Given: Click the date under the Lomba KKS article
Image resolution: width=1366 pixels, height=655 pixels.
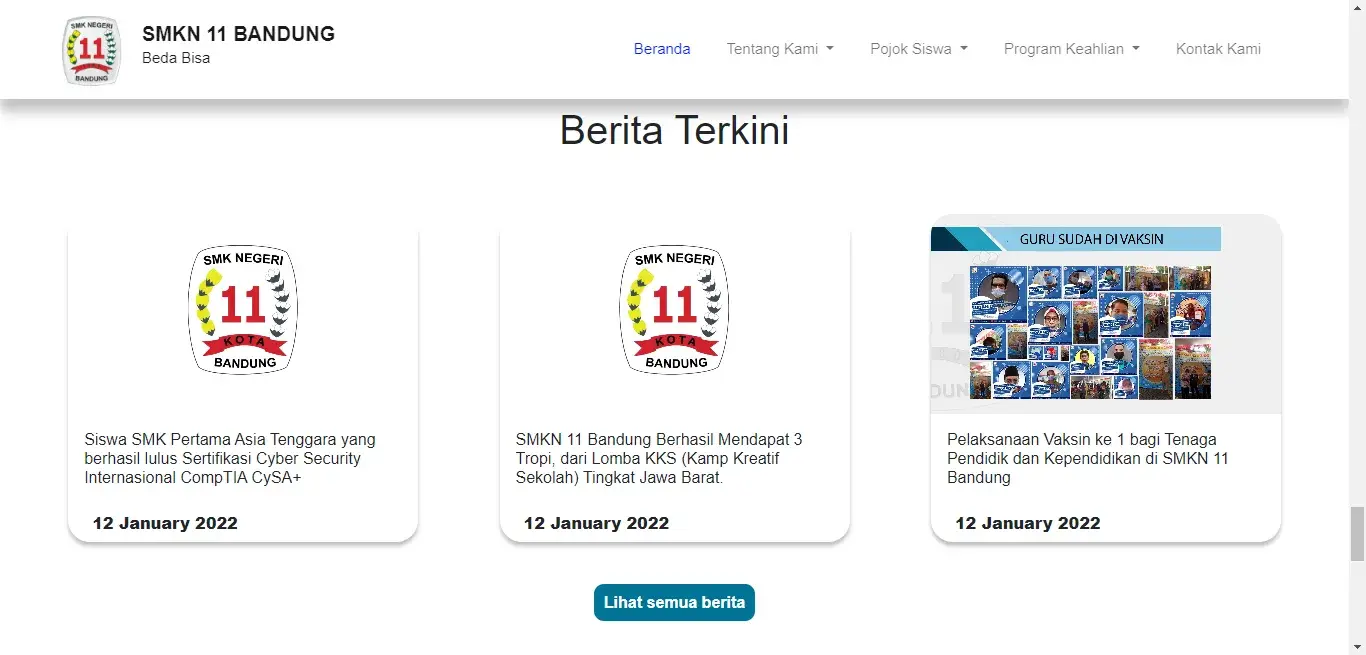Looking at the screenshot, I should 596,523.
